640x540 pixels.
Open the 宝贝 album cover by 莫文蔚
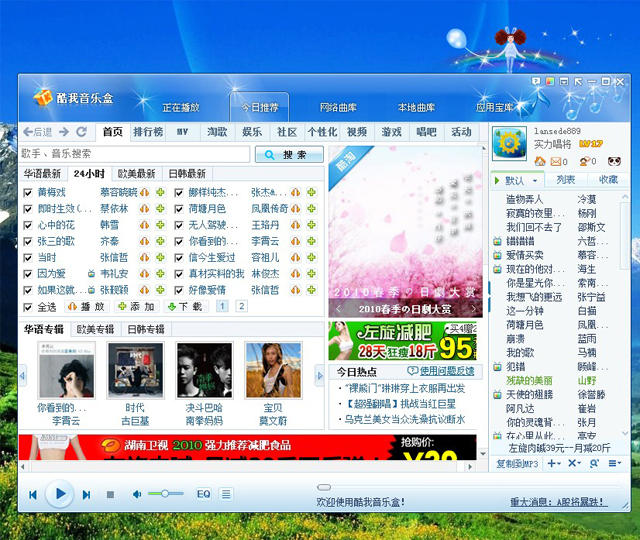pyautogui.click(x=273, y=370)
